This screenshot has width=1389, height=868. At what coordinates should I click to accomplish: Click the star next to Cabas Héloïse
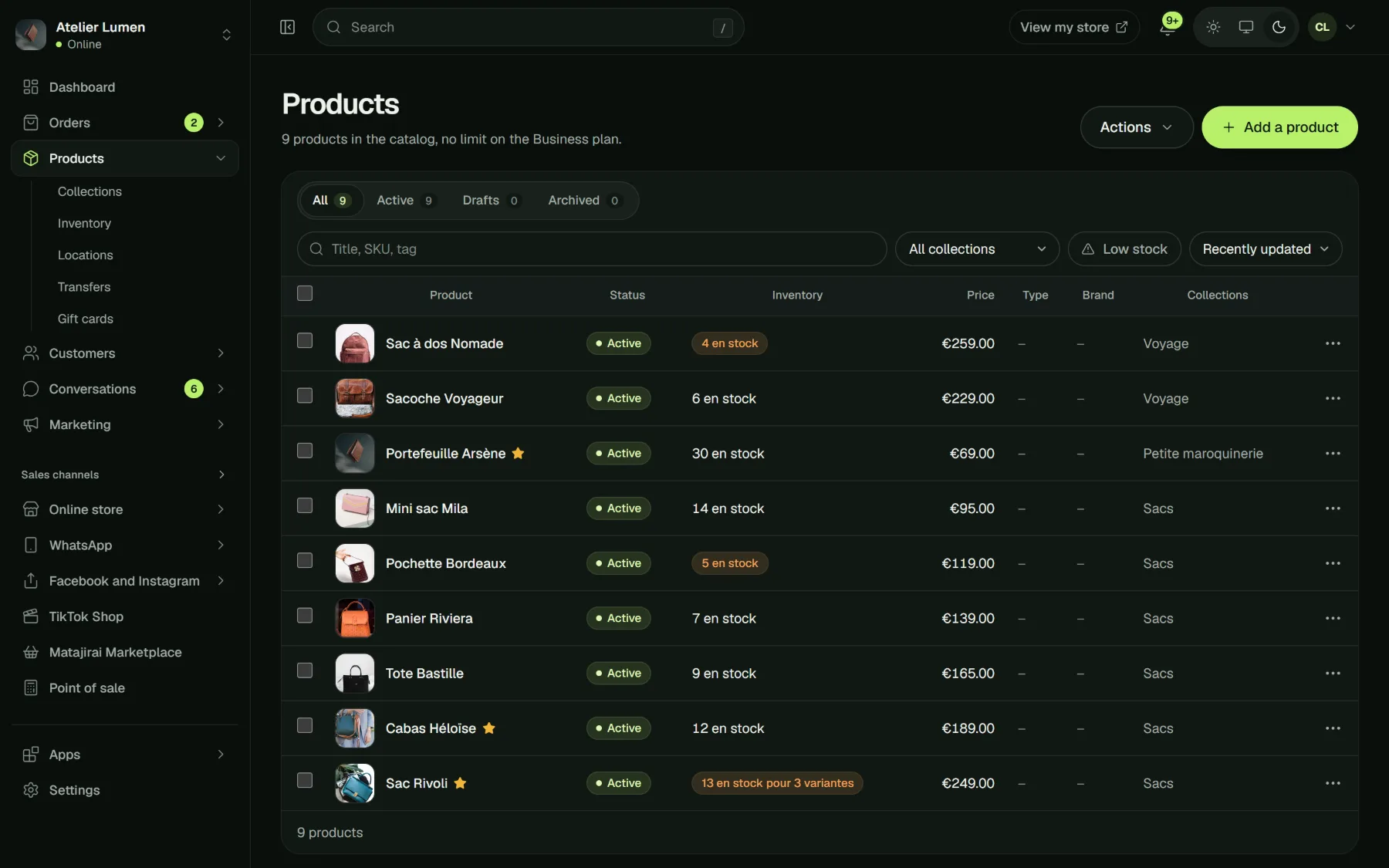point(488,728)
